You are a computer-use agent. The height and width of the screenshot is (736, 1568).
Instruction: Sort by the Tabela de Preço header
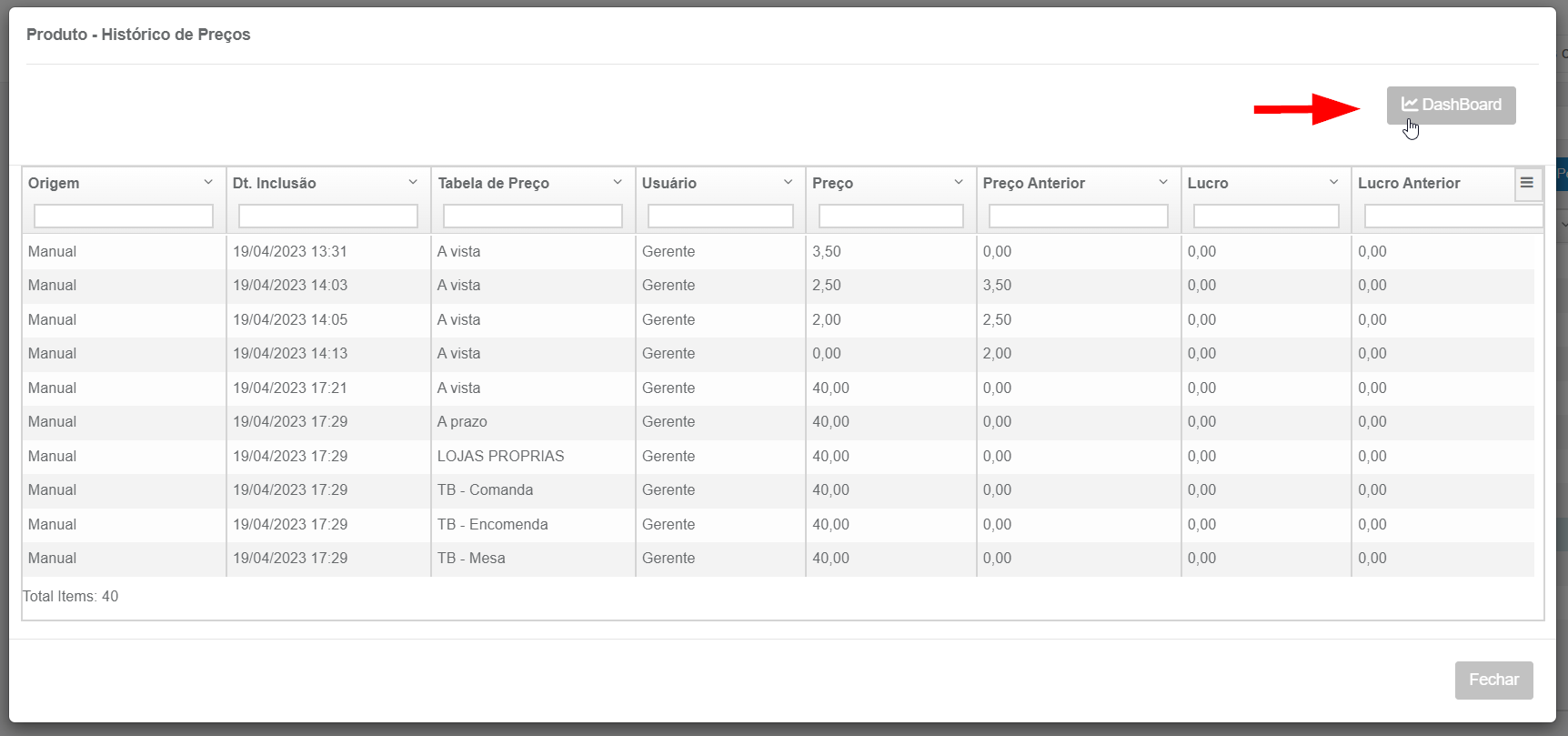(494, 183)
